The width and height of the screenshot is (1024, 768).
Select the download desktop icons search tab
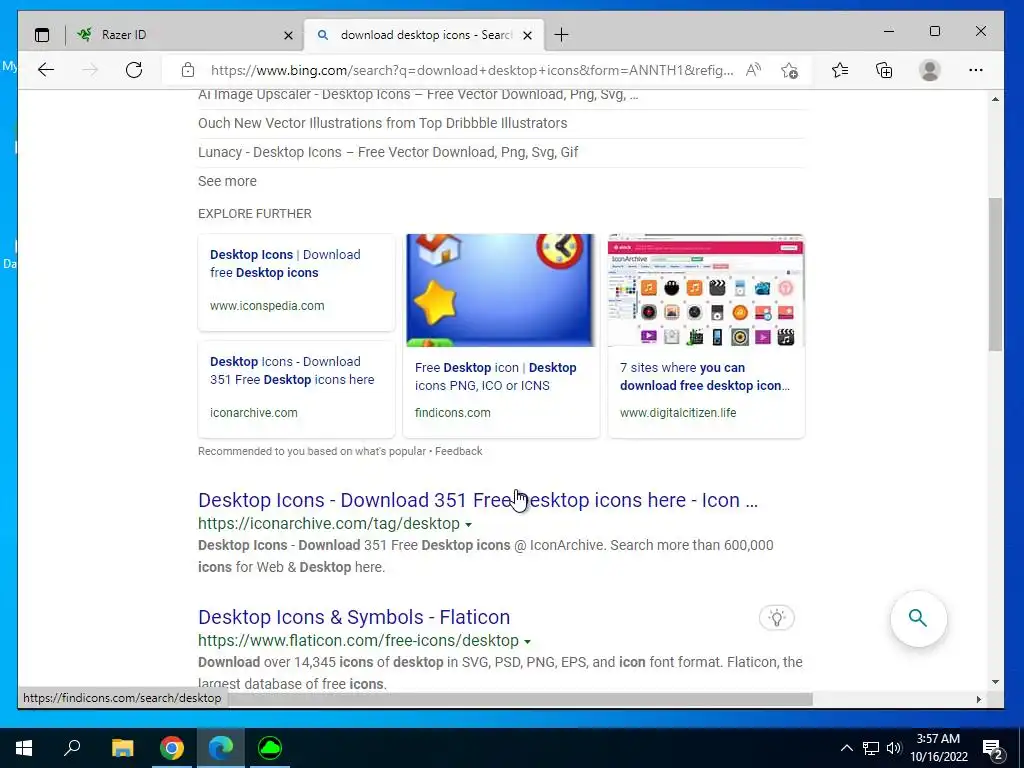point(424,35)
